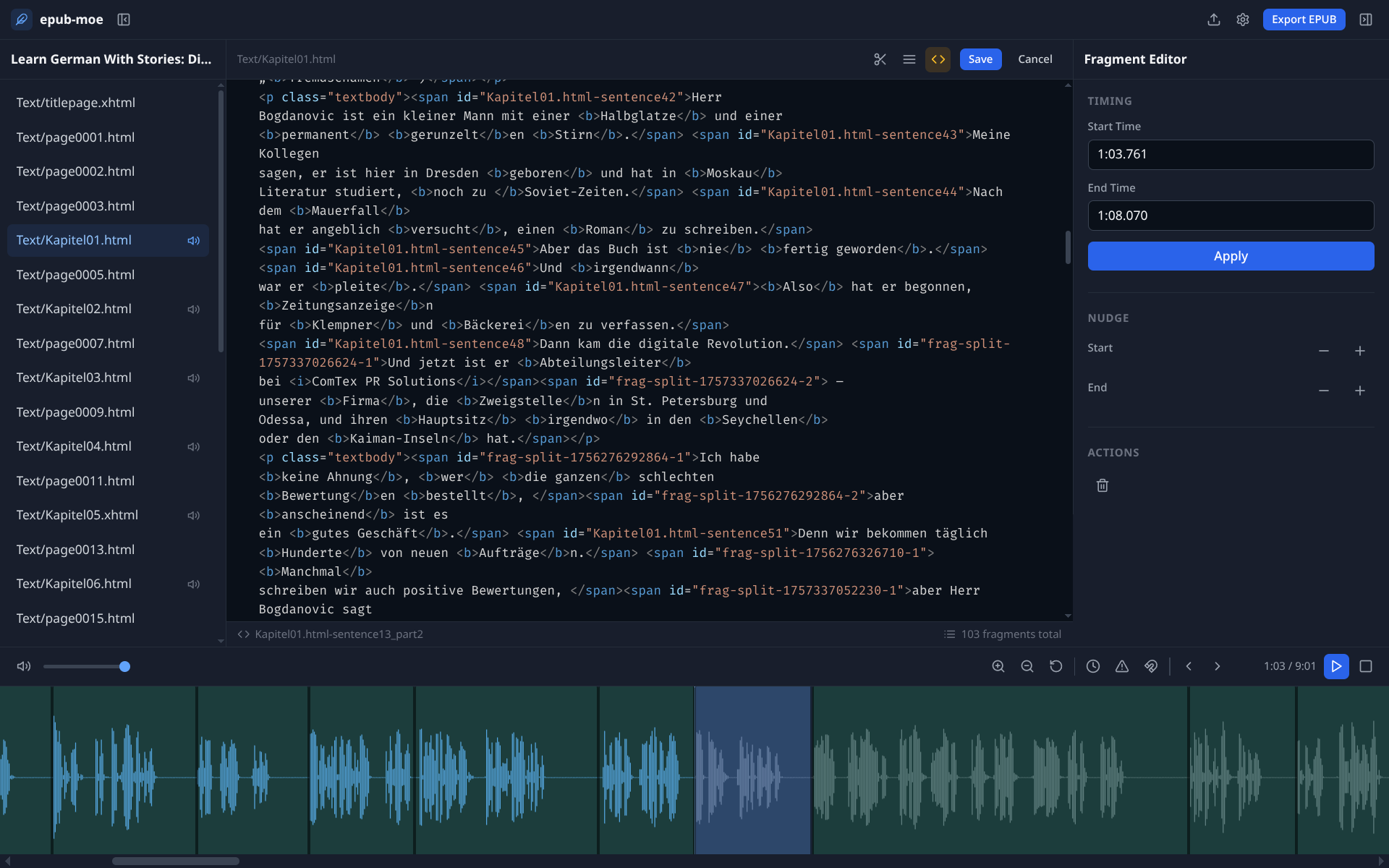The image size is (1389, 868).
Task: Click audio icon beside Text/Kapitel03.html
Action: pos(193,378)
